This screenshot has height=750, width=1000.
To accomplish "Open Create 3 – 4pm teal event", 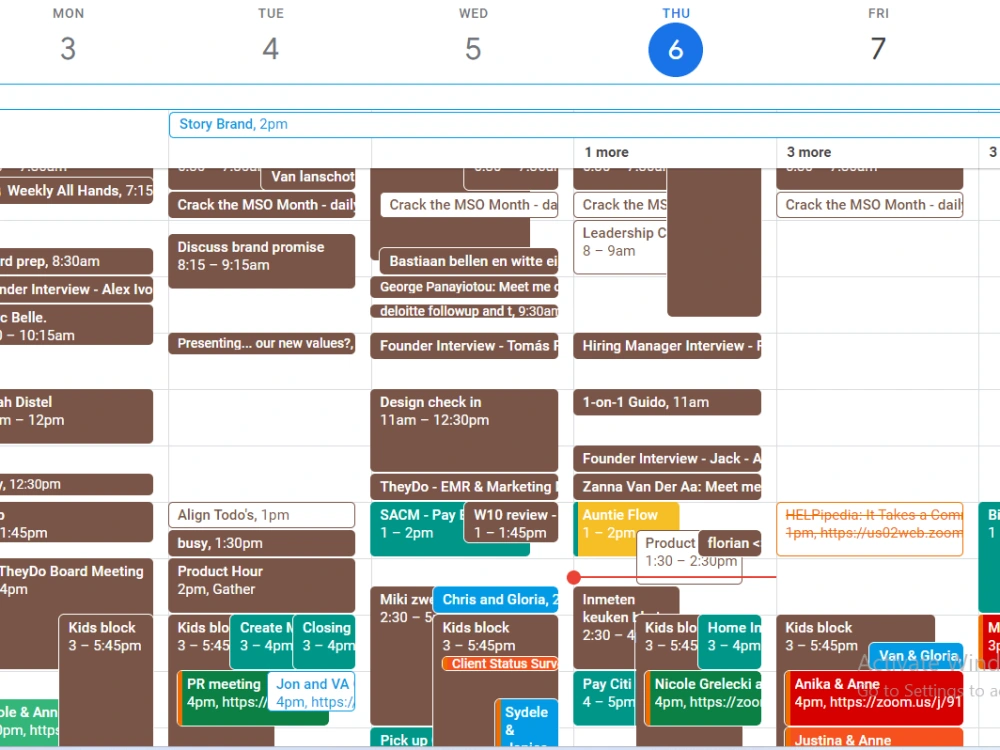I will (261, 642).
